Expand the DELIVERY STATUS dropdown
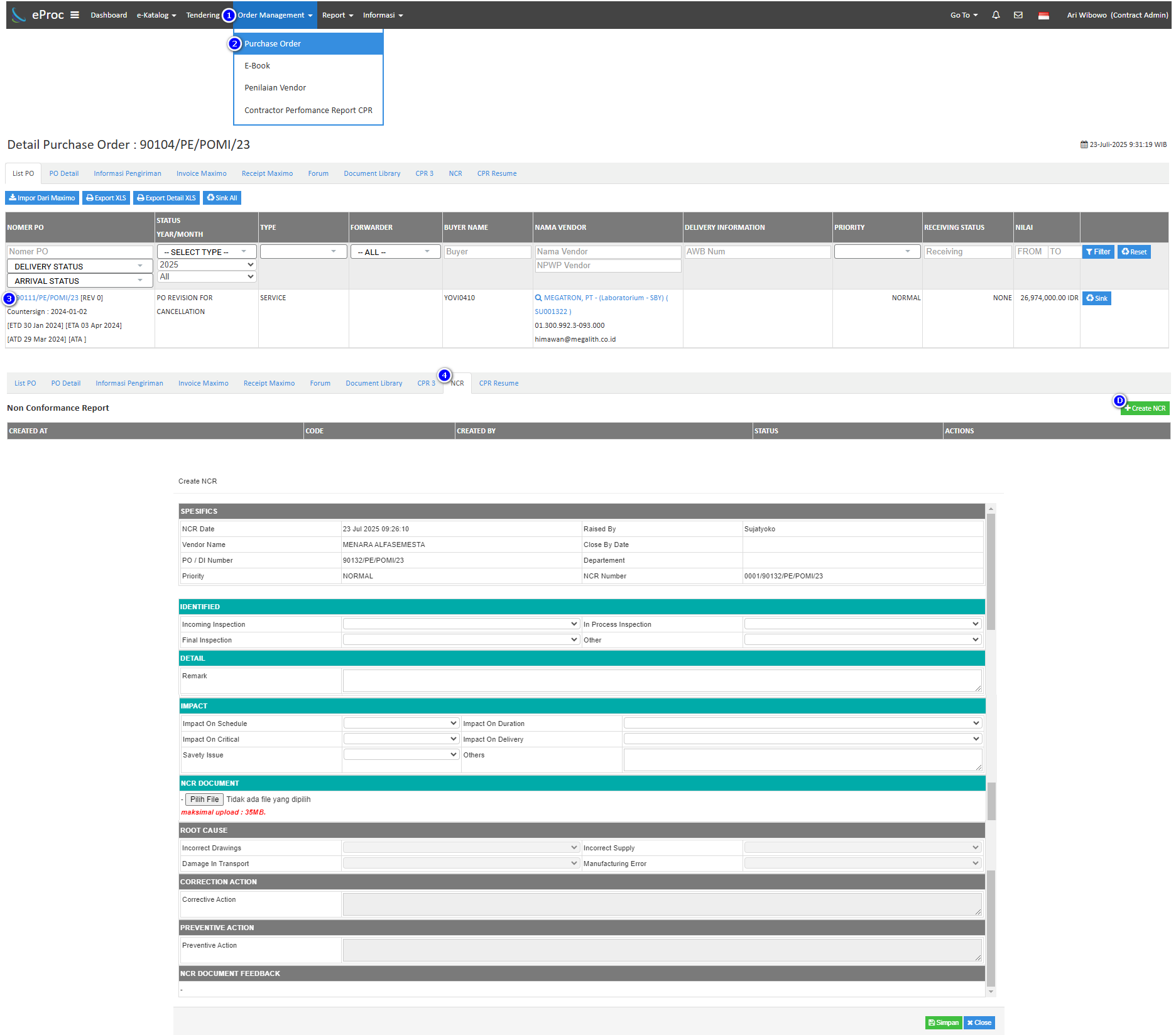The image size is (1176, 1035). 80,266
